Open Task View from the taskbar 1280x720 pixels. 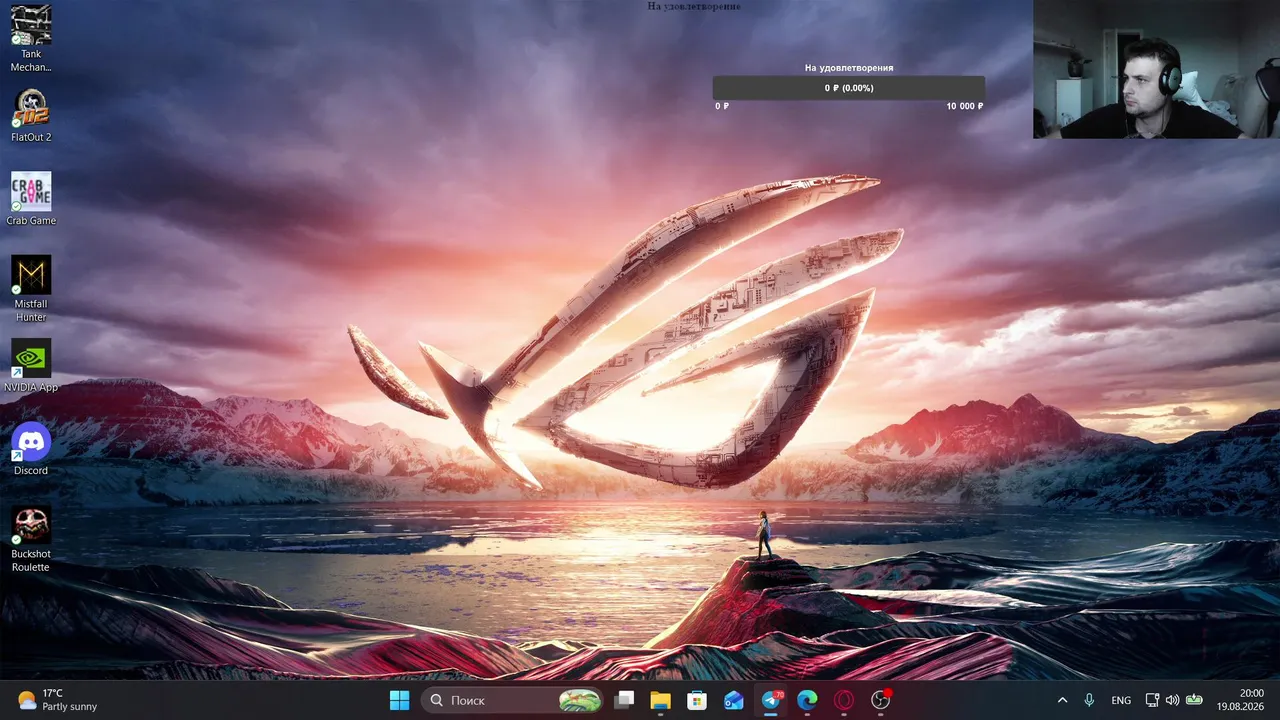click(x=624, y=701)
